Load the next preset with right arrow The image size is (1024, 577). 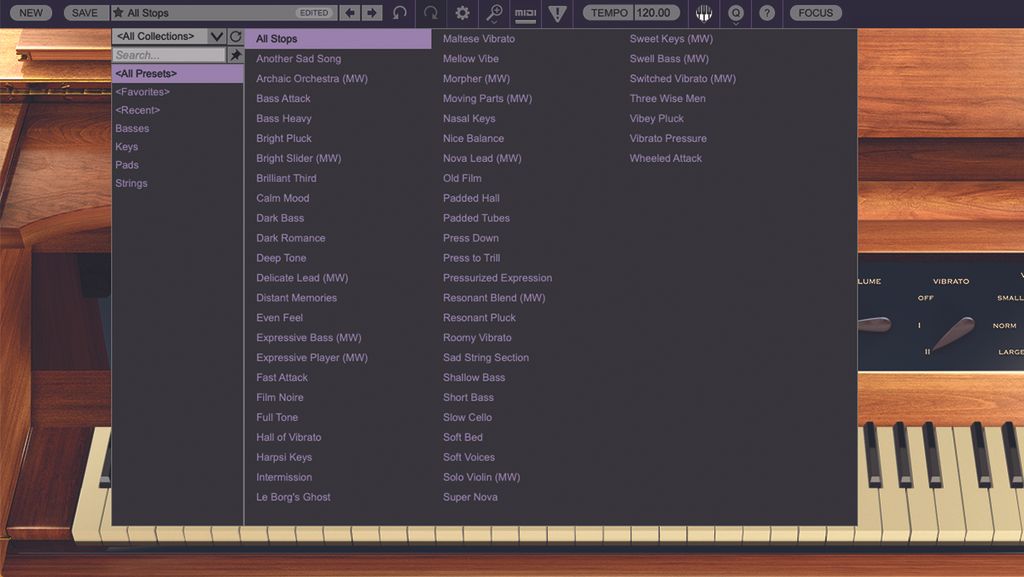(x=372, y=12)
